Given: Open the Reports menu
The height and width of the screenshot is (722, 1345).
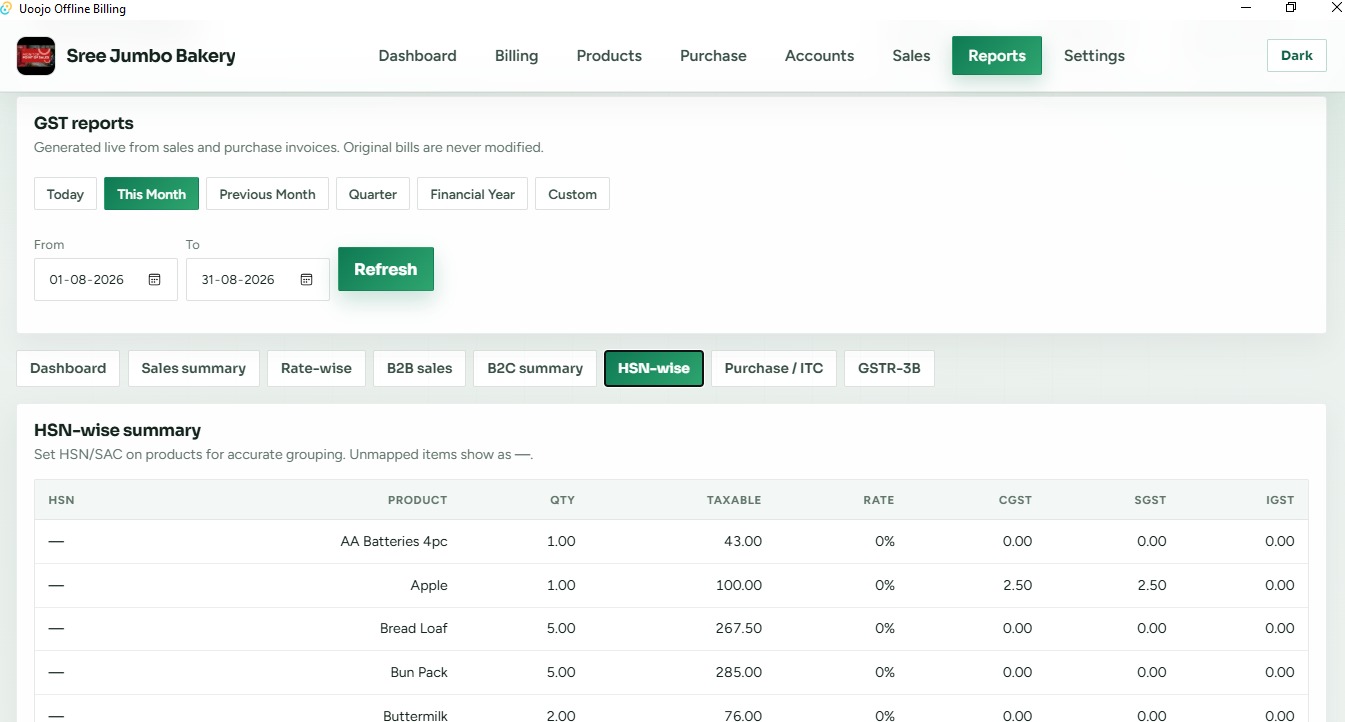Looking at the screenshot, I should click(997, 56).
